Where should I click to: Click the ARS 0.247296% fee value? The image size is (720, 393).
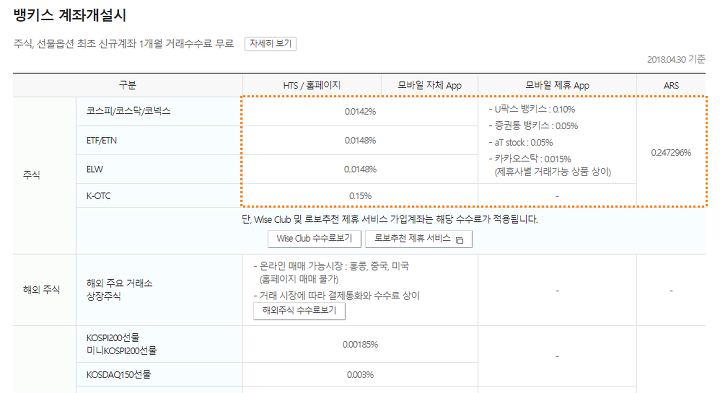pyautogui.click(x=671, y=153)
